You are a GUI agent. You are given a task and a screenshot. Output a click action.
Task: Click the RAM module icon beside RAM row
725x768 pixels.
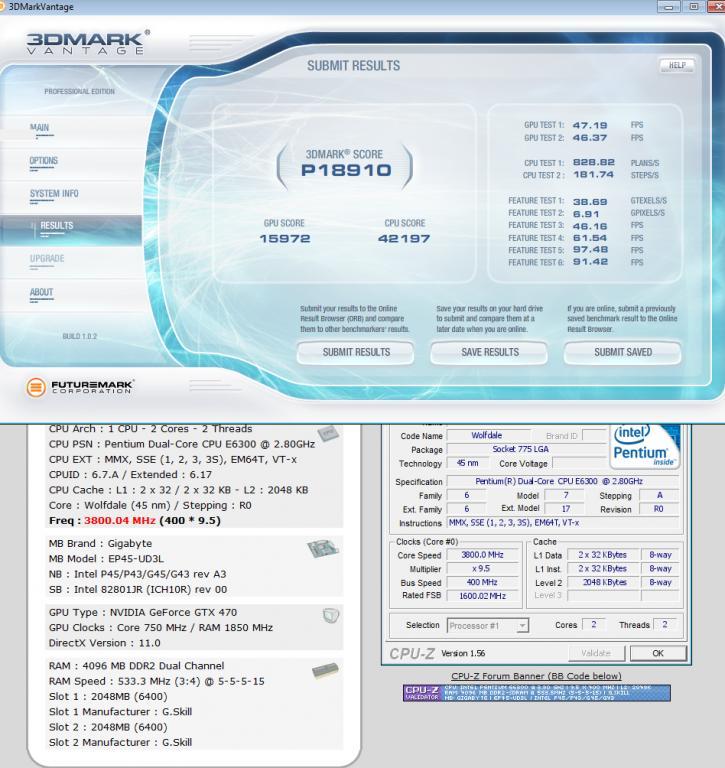pos(325,670)
